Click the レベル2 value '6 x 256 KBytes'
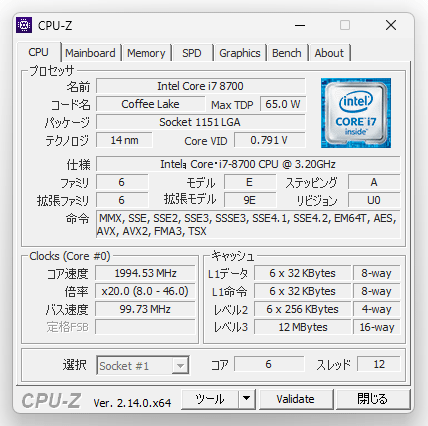The height and width of the screenshot is (426, 428). click(x=303, y=309)
